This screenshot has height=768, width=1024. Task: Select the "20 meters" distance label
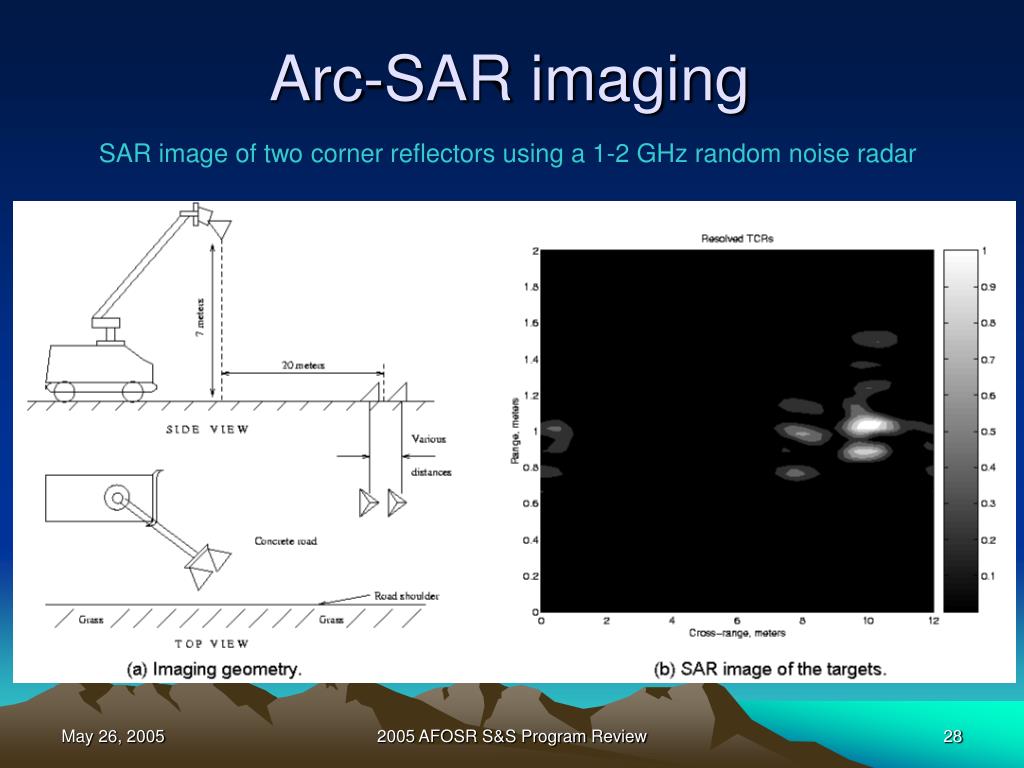(303, 365)
